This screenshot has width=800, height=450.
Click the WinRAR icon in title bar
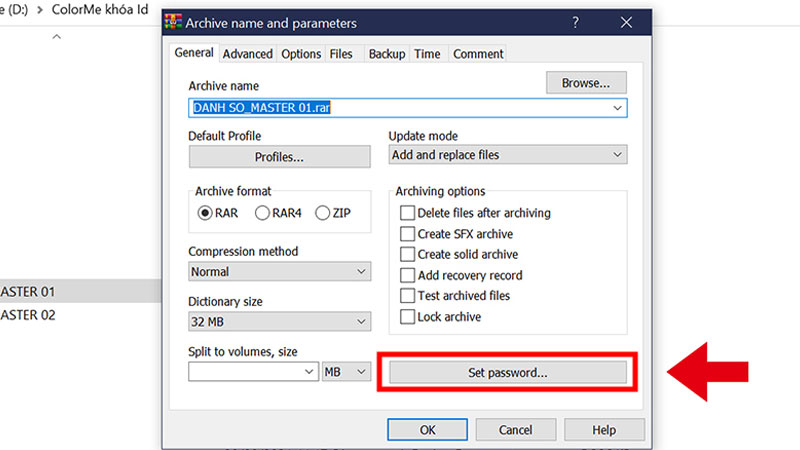coord(175,22)
